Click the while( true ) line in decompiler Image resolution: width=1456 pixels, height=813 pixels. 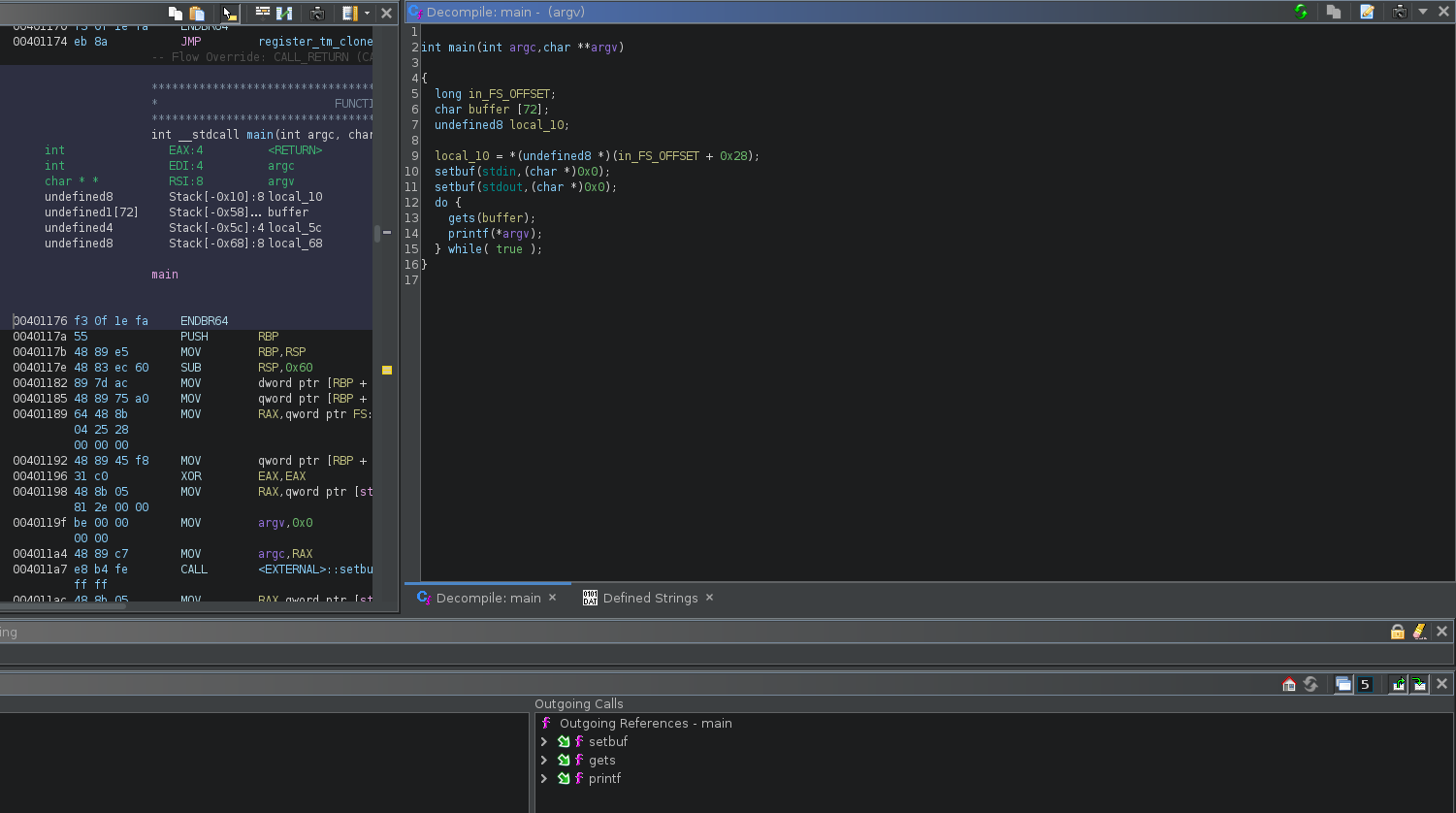click(x=488, y=249)
